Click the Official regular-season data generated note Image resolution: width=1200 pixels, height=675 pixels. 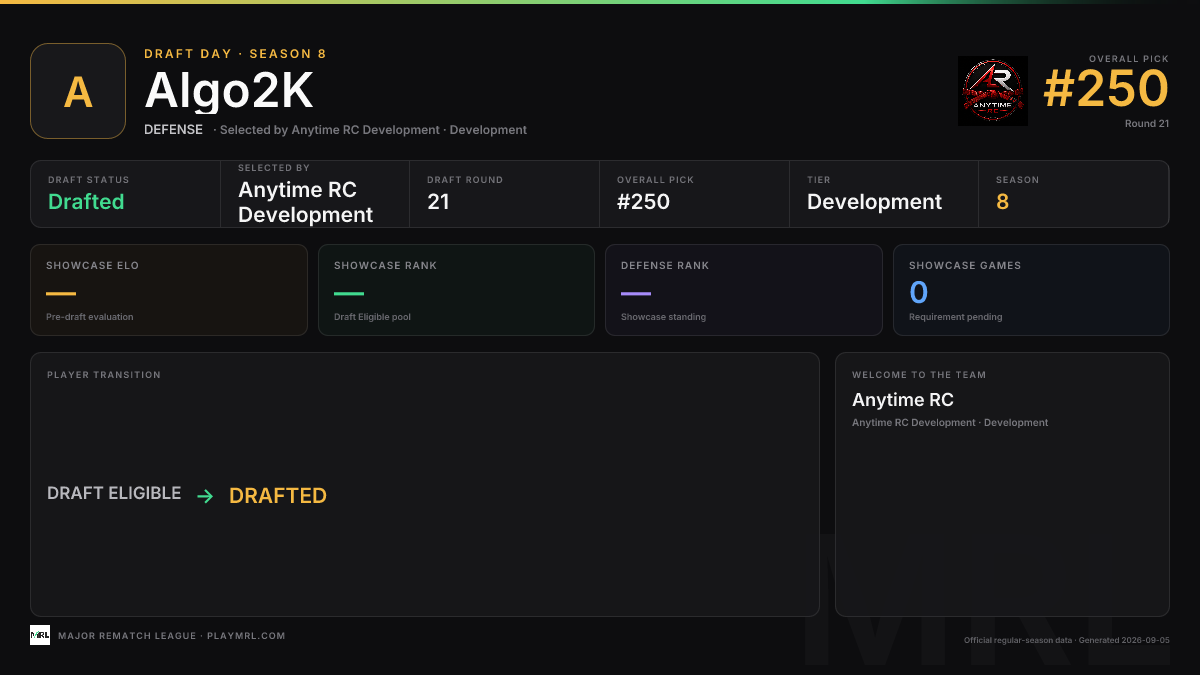[x=1067, y=640]
